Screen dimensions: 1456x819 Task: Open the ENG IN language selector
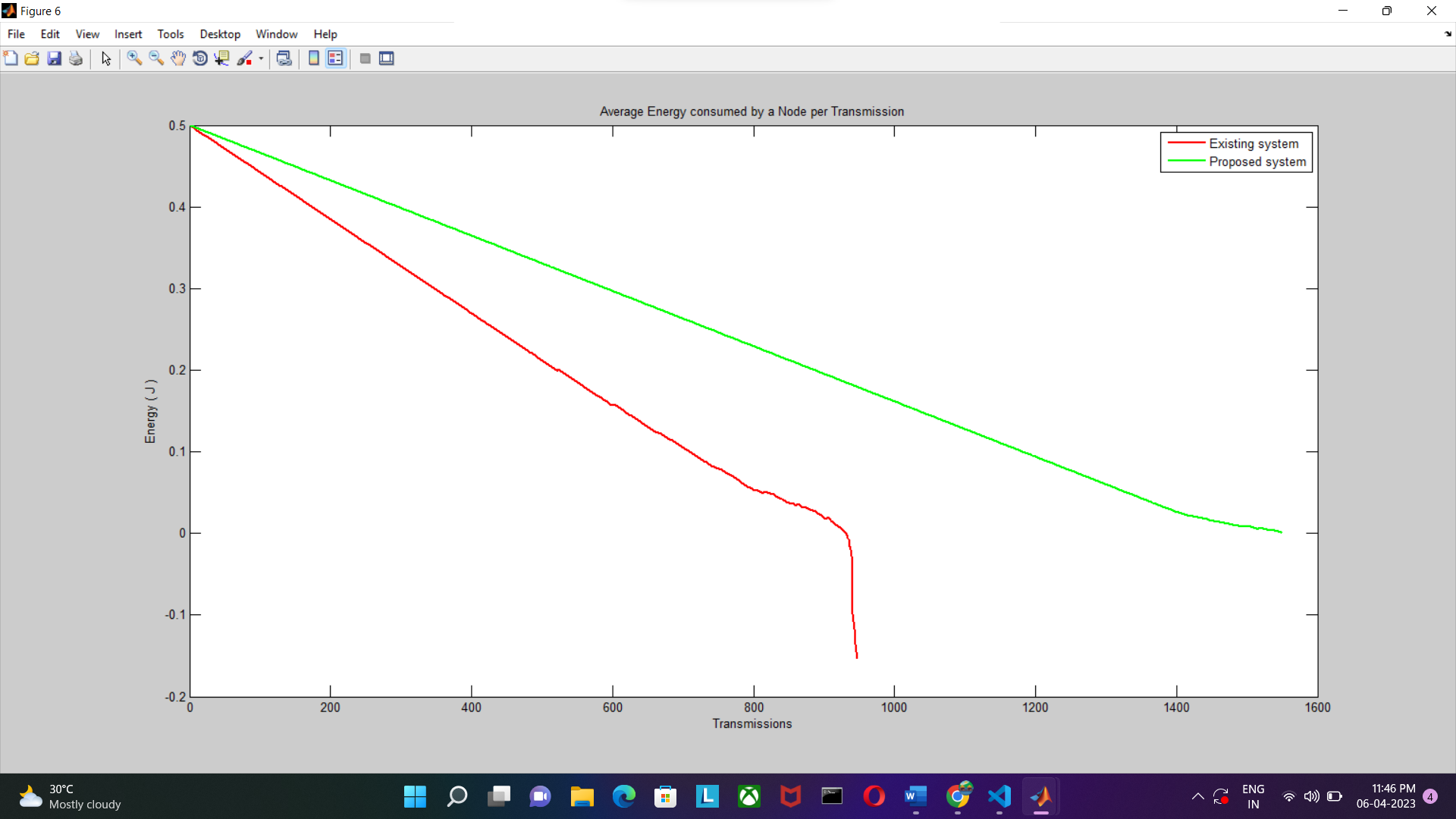1254,796
